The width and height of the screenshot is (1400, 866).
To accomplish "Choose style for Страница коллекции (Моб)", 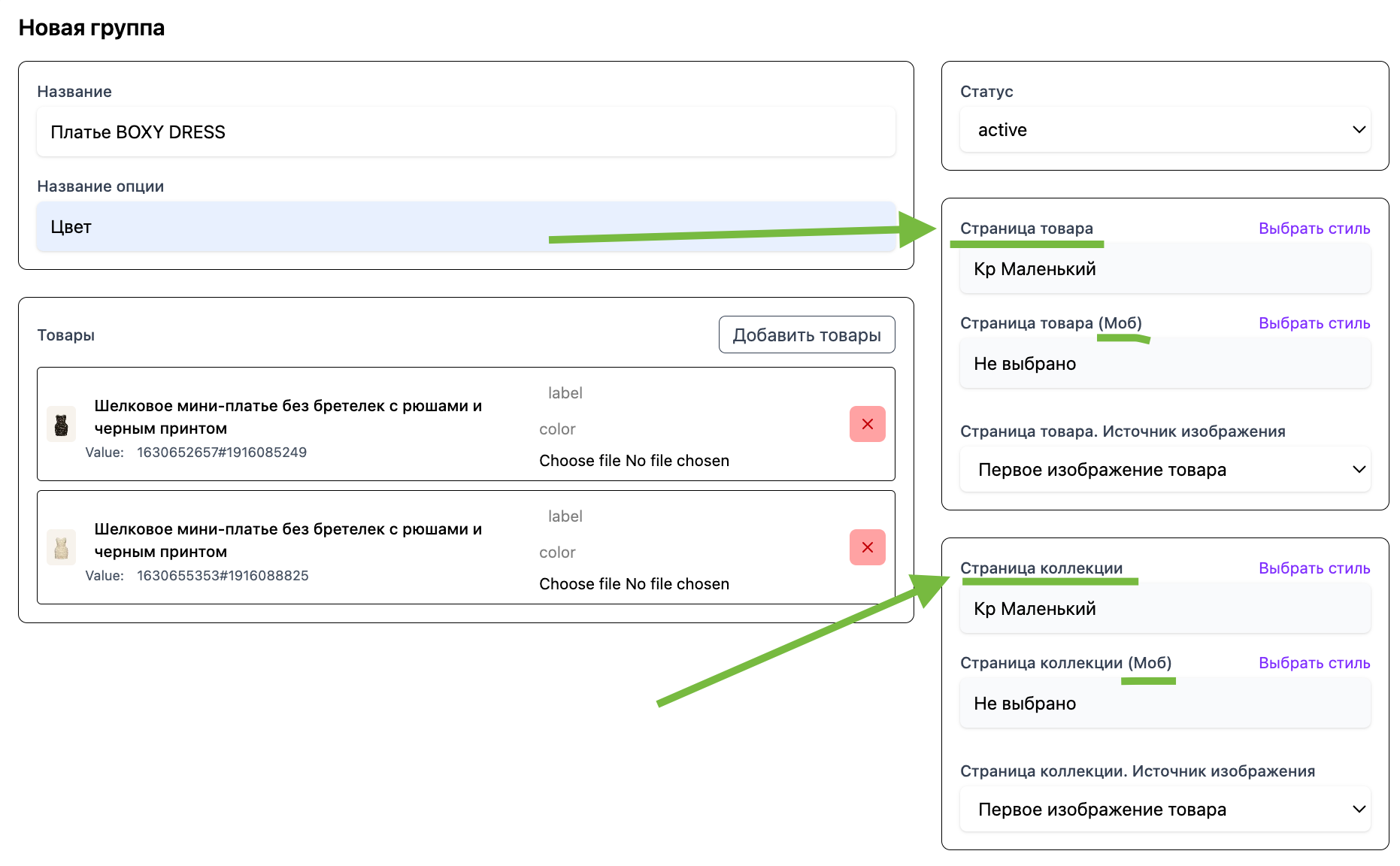I will (x=1314, y=663).
